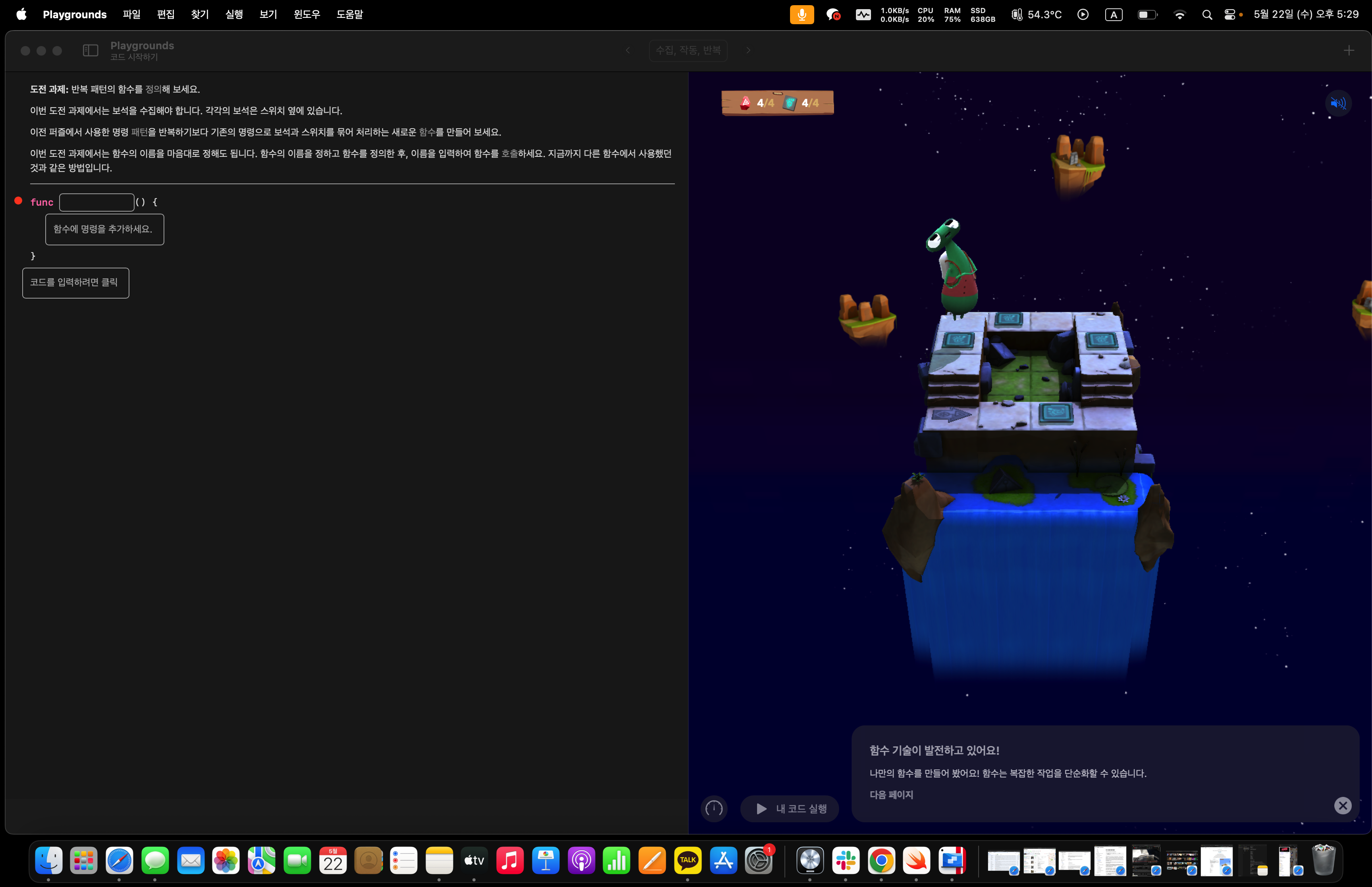1372x887 pixels.
Task: Click 코드를 입력하려면 클릭 box
Action: point(75,283)
